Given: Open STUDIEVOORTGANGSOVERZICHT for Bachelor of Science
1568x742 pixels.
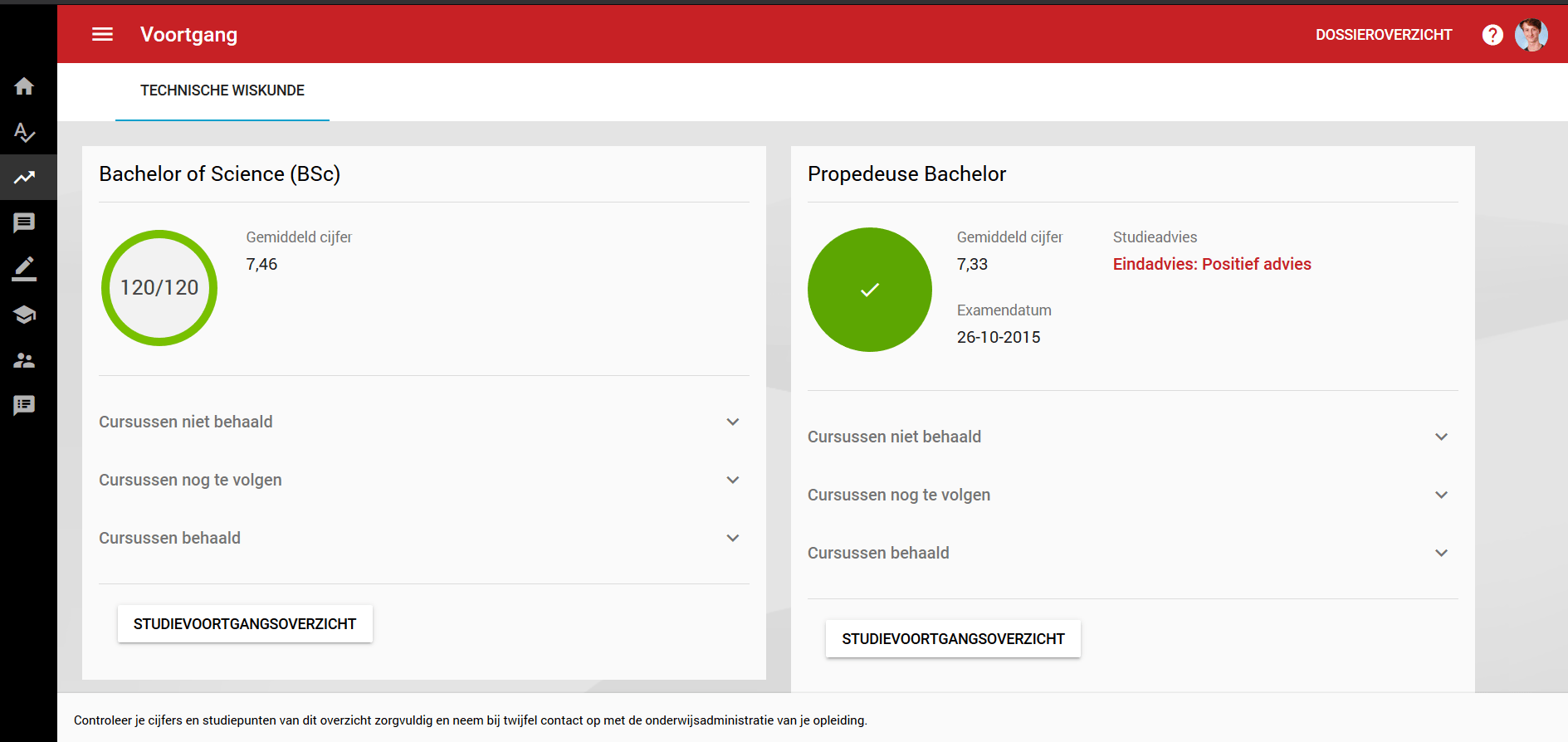Looking at the screenshot, I should [245, 623].
